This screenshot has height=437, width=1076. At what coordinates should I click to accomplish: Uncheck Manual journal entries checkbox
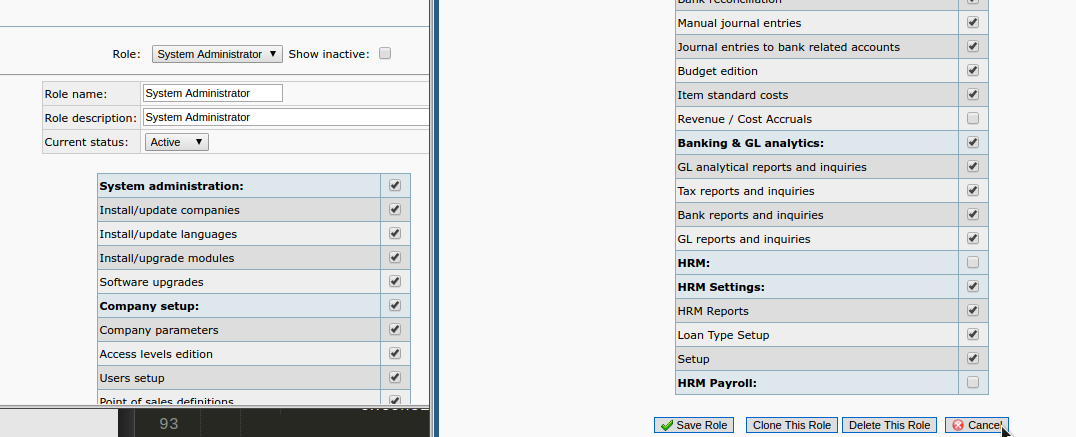(973, 23)
